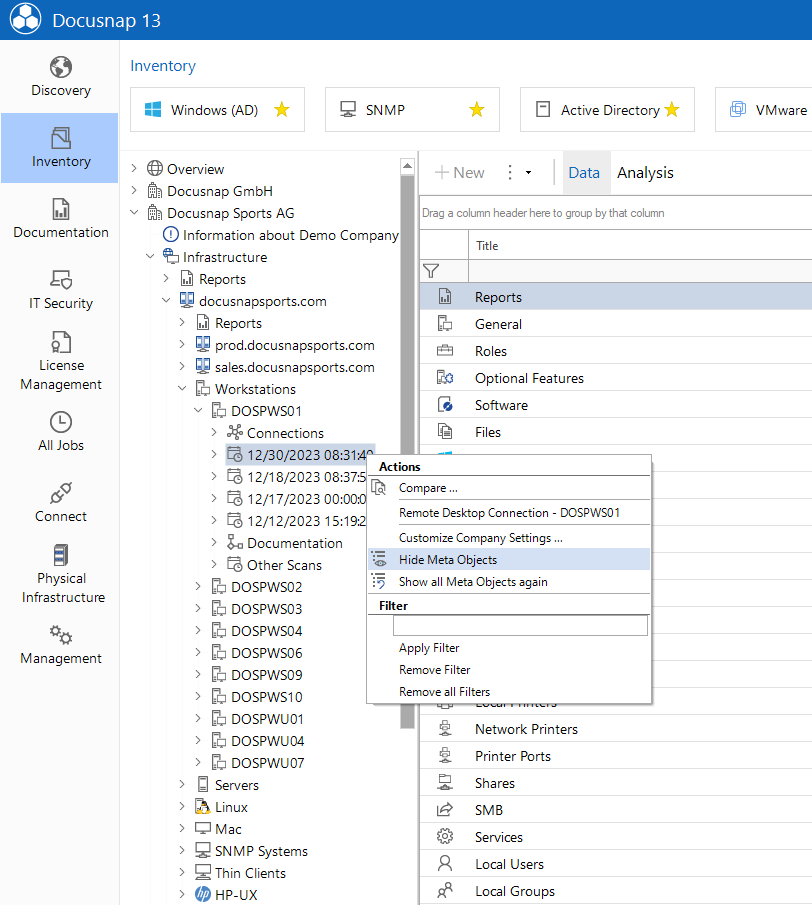812x905 pixels.
Task: Click the Shares row
Action: [x=616, y=783]
